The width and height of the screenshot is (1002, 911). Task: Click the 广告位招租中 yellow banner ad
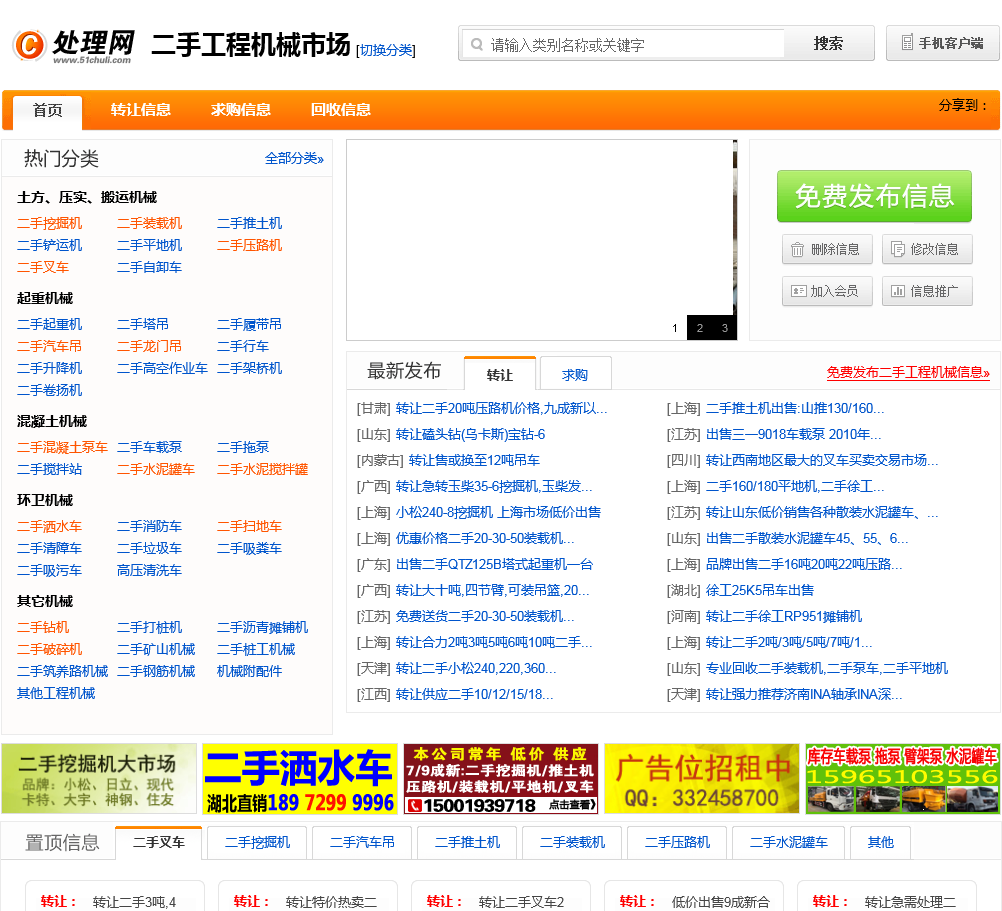[x=702, y=779]
